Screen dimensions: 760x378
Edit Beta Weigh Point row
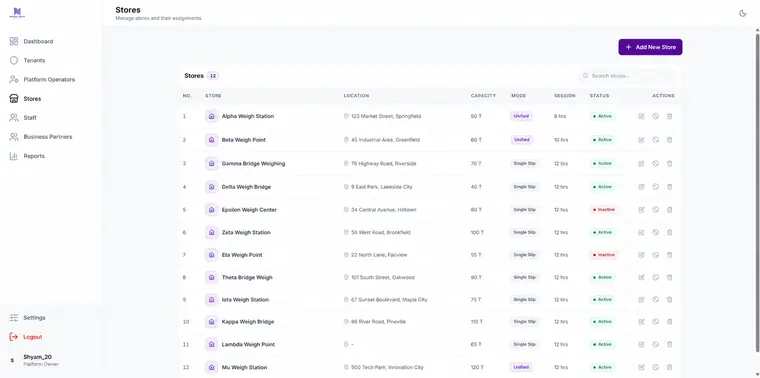pos(641,140)
